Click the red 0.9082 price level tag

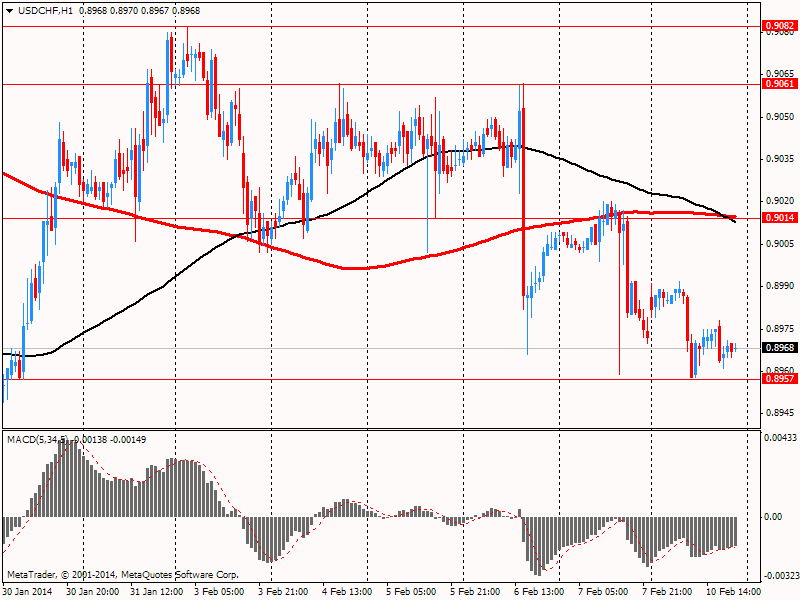780,26
